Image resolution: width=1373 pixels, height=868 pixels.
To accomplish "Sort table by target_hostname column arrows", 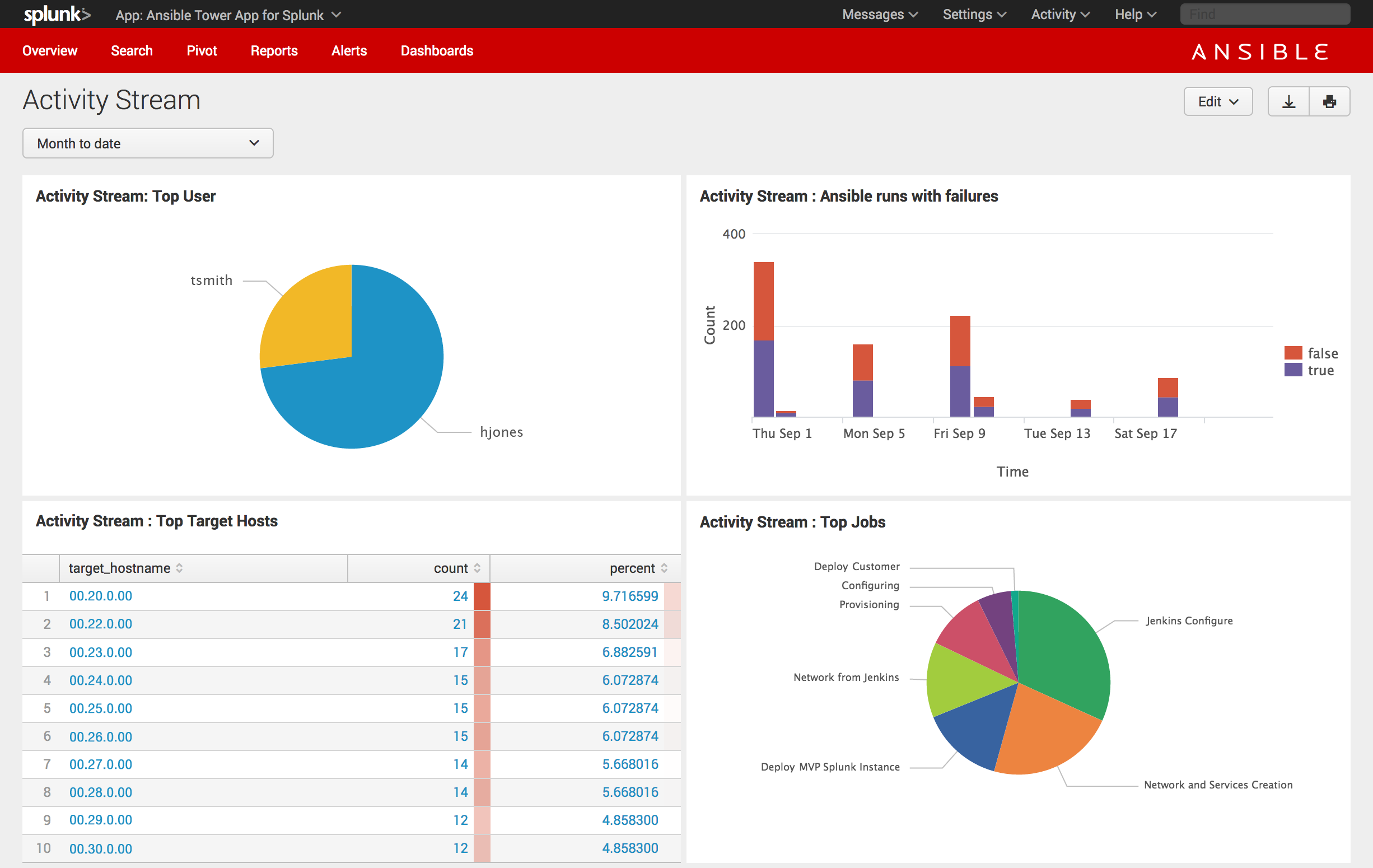I will pos(180,568).
